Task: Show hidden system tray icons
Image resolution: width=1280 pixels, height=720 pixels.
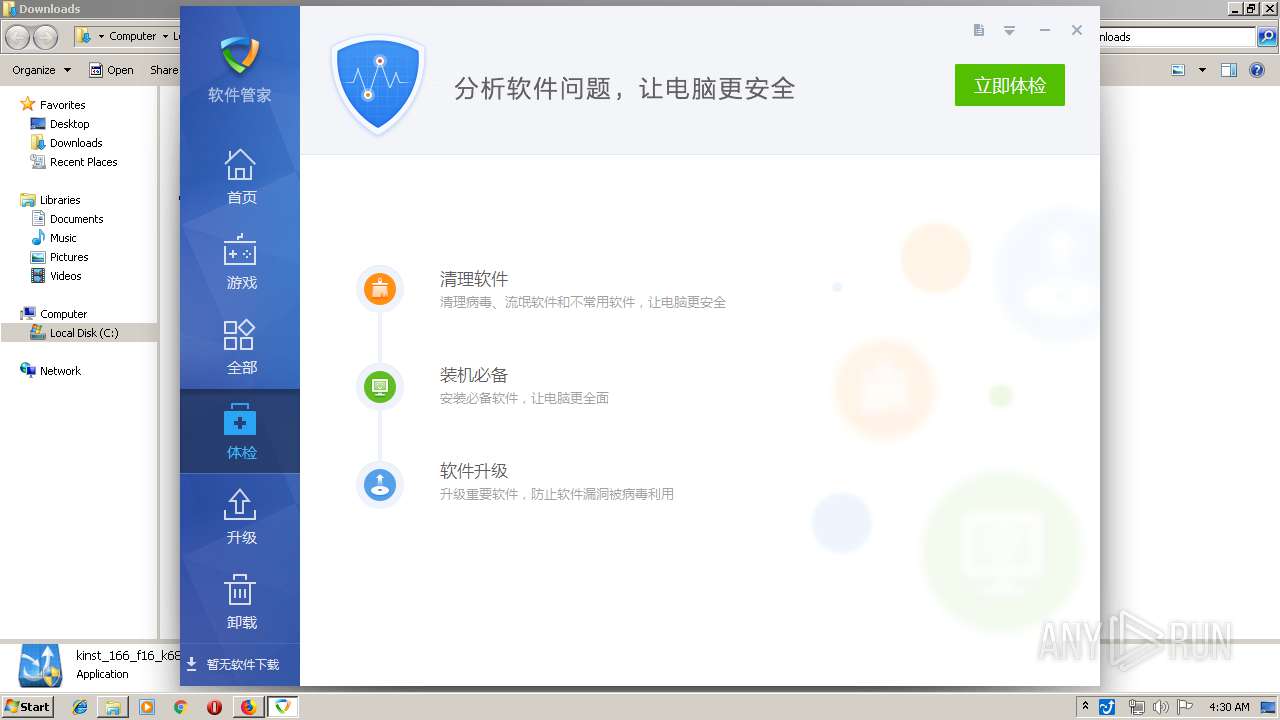Action: (x=1085, y=707)
